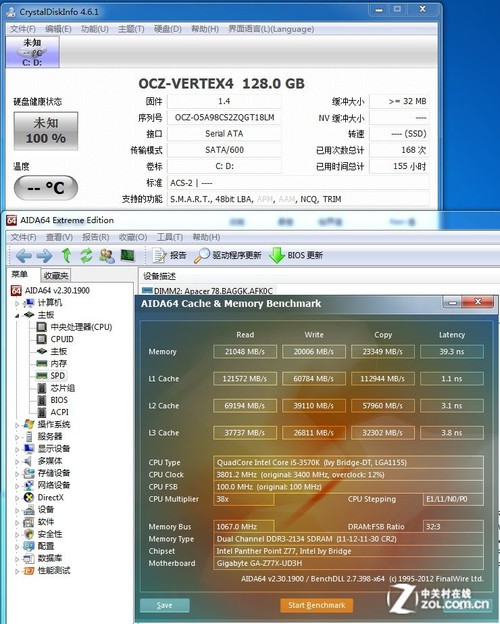
Task: Go back with the AIDA64 back arrow
Action: pos(23,255)
